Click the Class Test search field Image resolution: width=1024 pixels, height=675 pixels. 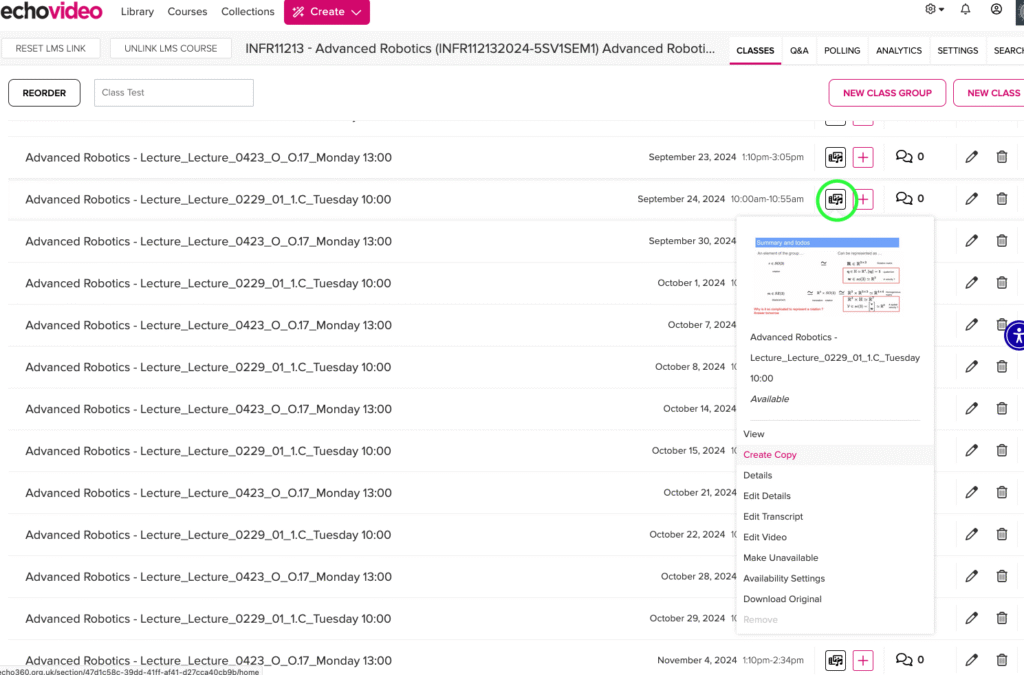[x=173, y=92]
